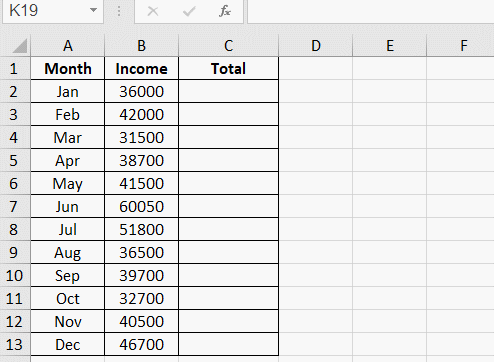This screenshot has height=362, width=494.
Task: Click the cell with value 39700
Action: point(142,276)
